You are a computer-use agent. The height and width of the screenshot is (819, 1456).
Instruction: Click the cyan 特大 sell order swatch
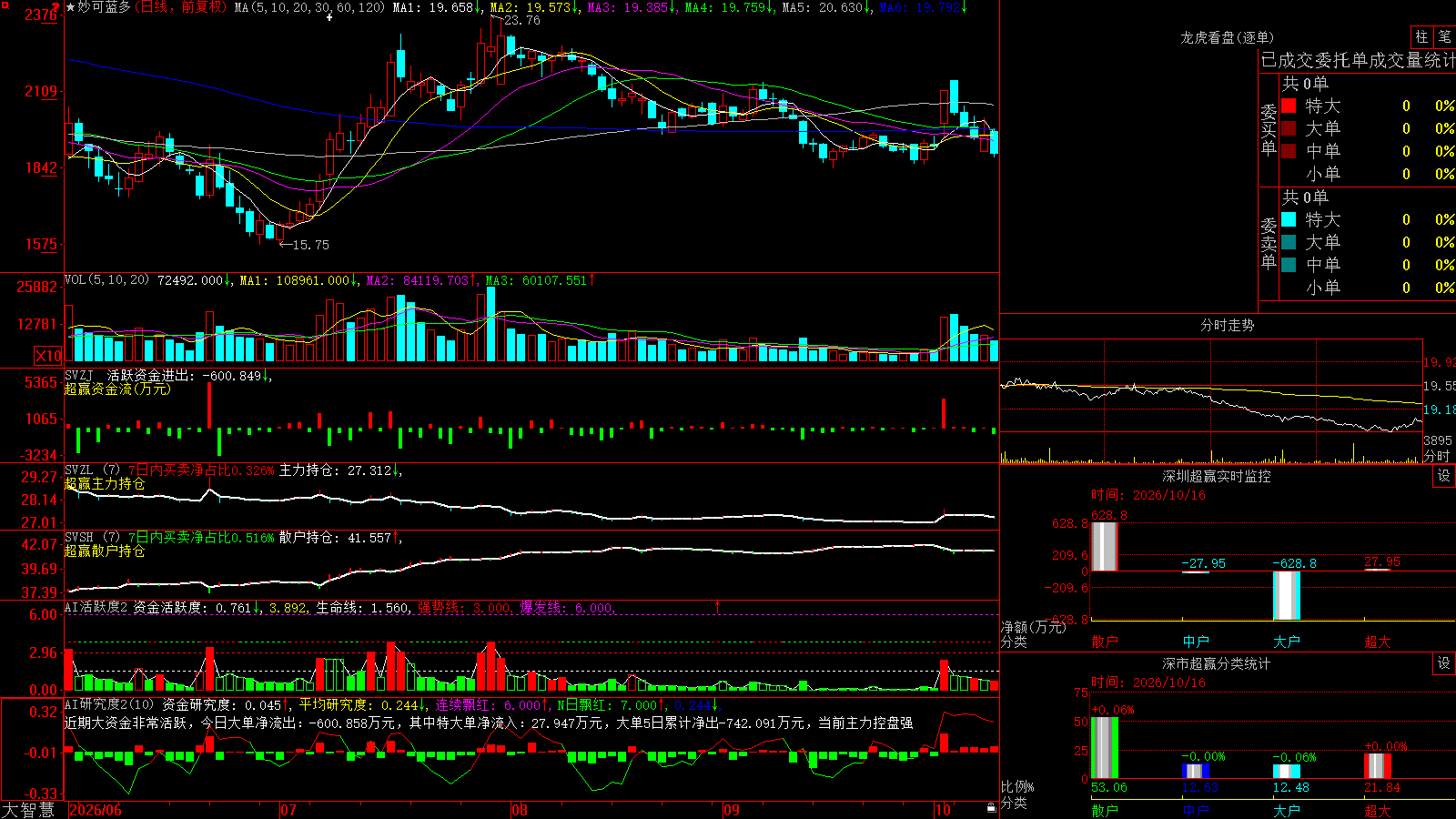[x=1289, y=219]
